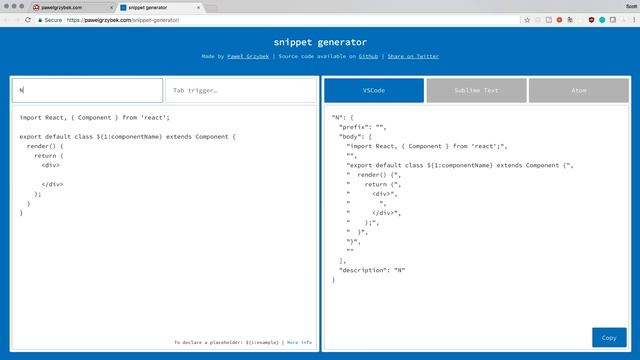Click the Share on Twitter link
This screenshot has height=360, width=640.
[413, 56]
